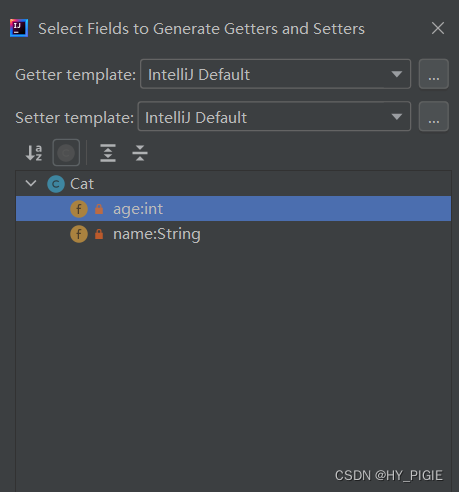Collapse the Cat class tree node
The height and width of the screenshot is (492, 459).
(31, 183)
